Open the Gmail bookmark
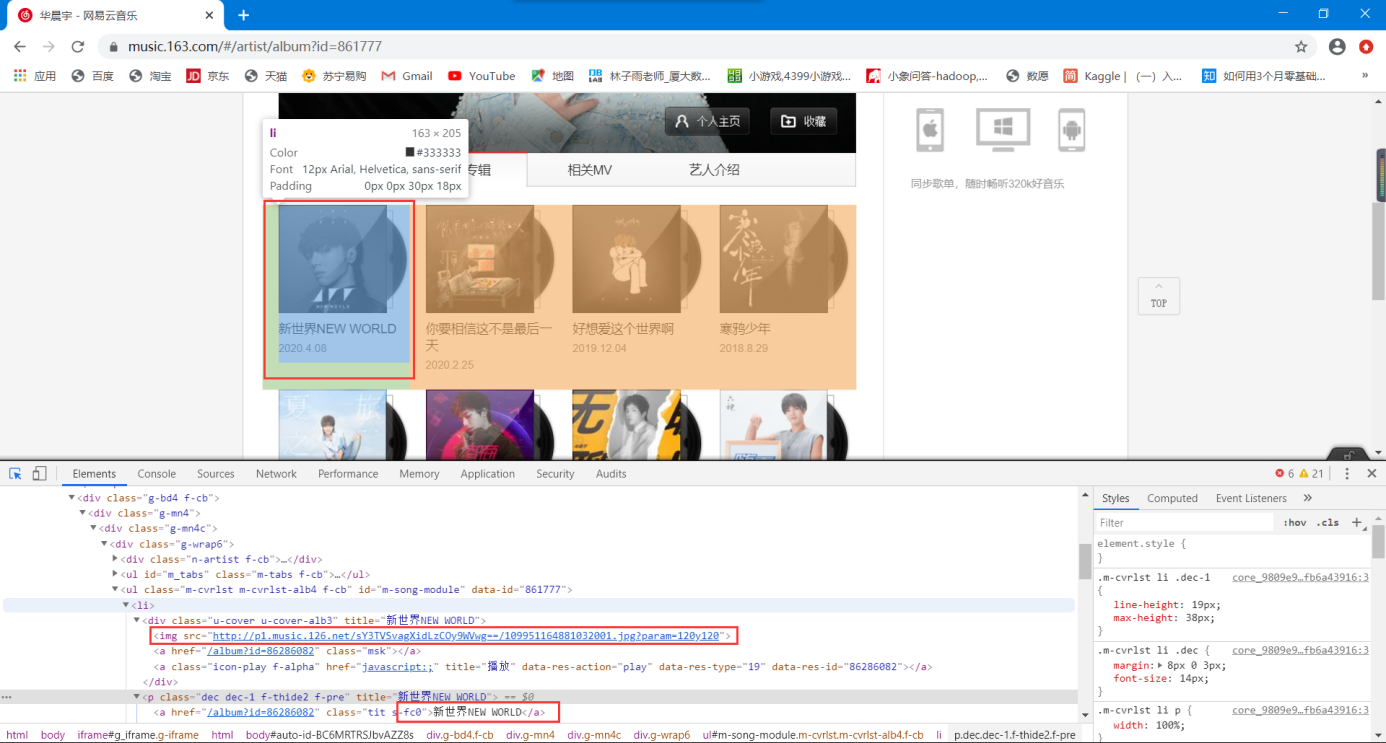Screen dimensions: 1386x743 tap(407, 76)
